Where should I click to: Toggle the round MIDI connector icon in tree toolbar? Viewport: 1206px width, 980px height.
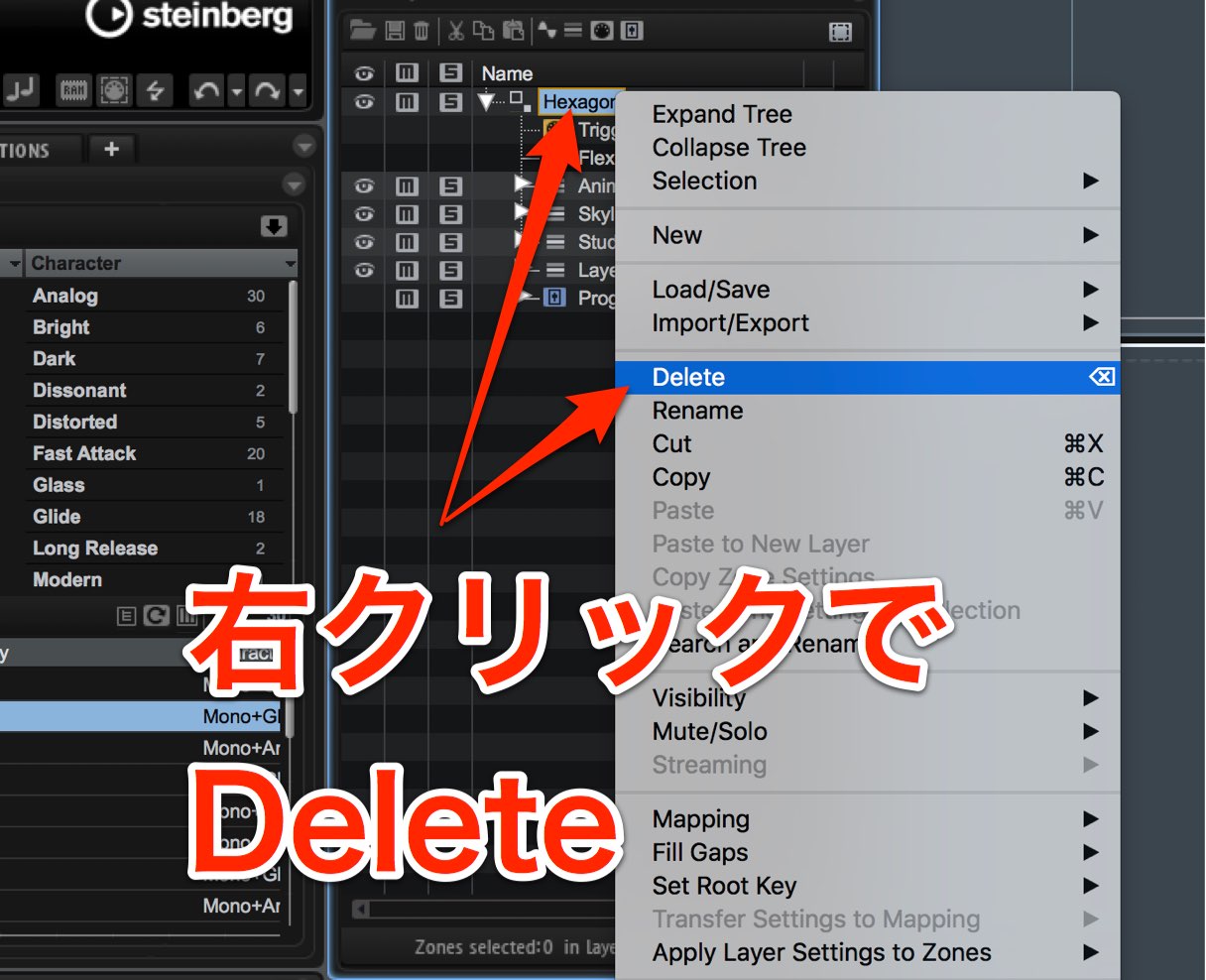point(602,31)
